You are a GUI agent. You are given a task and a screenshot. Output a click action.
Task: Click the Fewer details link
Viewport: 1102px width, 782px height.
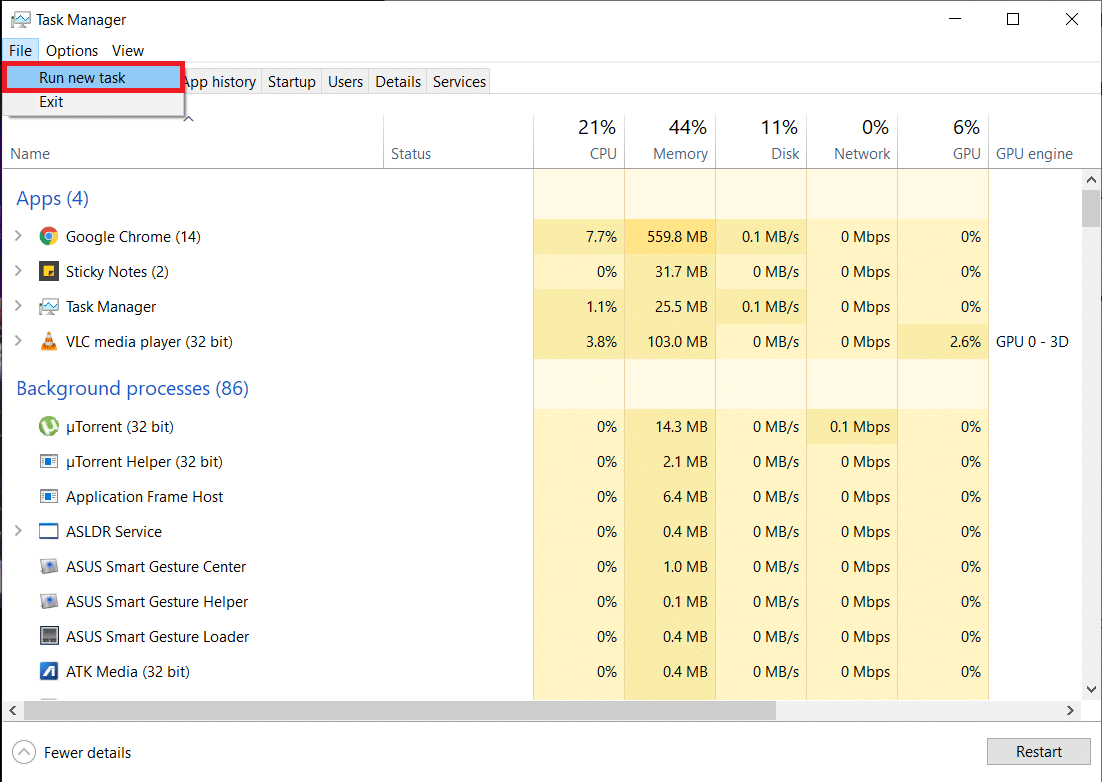tap(87, 752)
